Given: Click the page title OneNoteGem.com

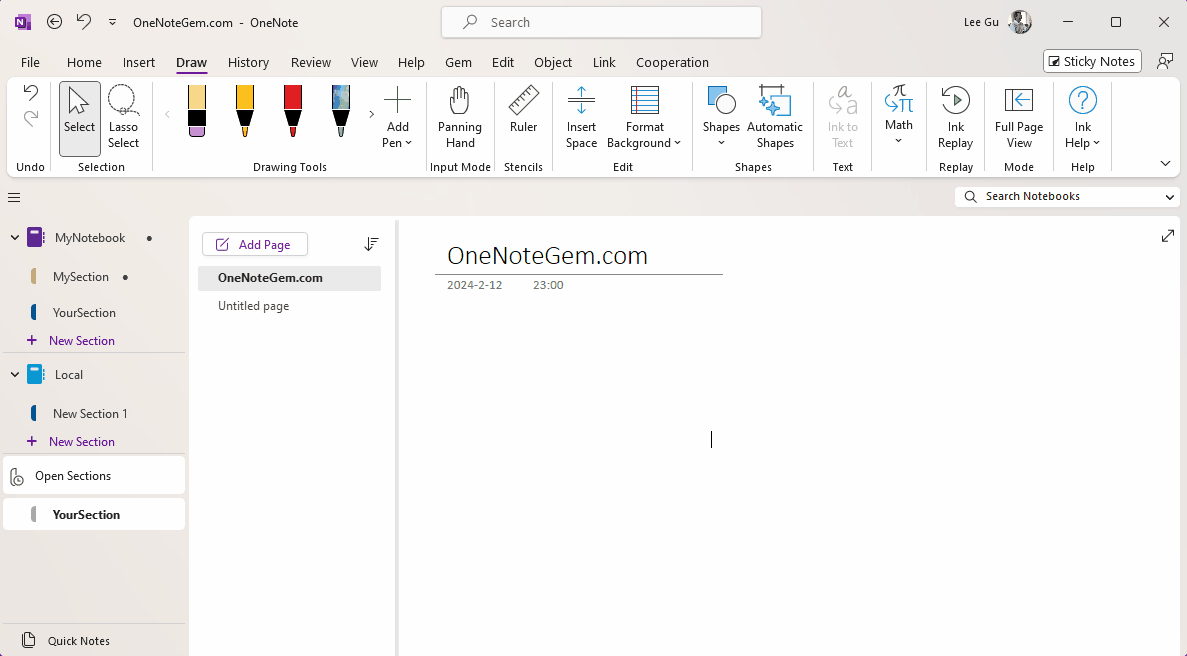Looking at the screenshot, I should click(x=547, y=256).
